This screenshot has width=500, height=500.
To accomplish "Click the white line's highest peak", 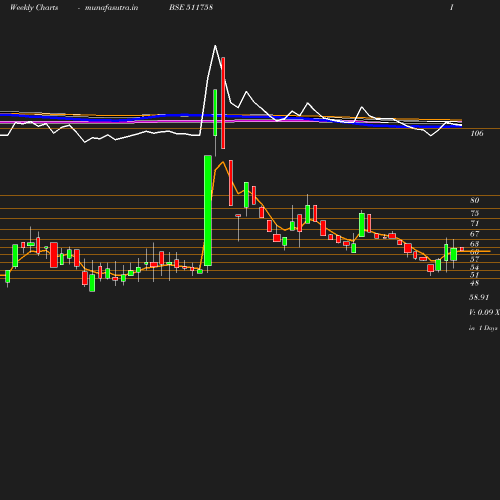I will click(x=215, y=46).
